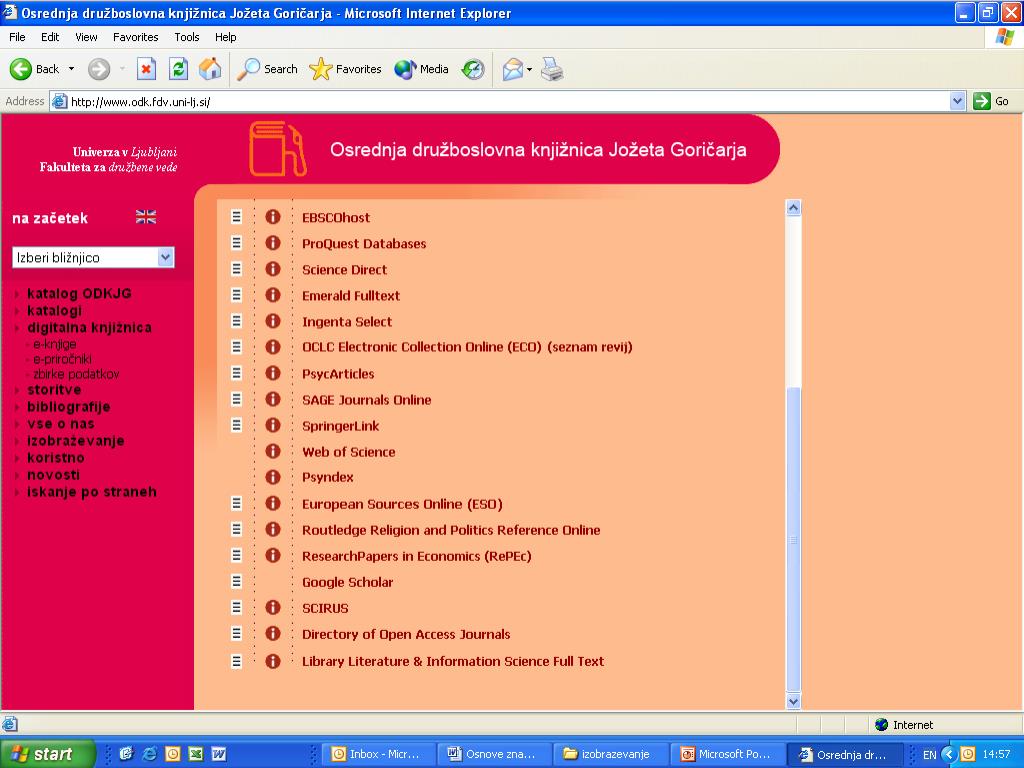Open the Favorites star in the toolbar
Image resolution: width=1024 pixels, height=768 pixels.
pyautogui.click(x=345, y=69)
